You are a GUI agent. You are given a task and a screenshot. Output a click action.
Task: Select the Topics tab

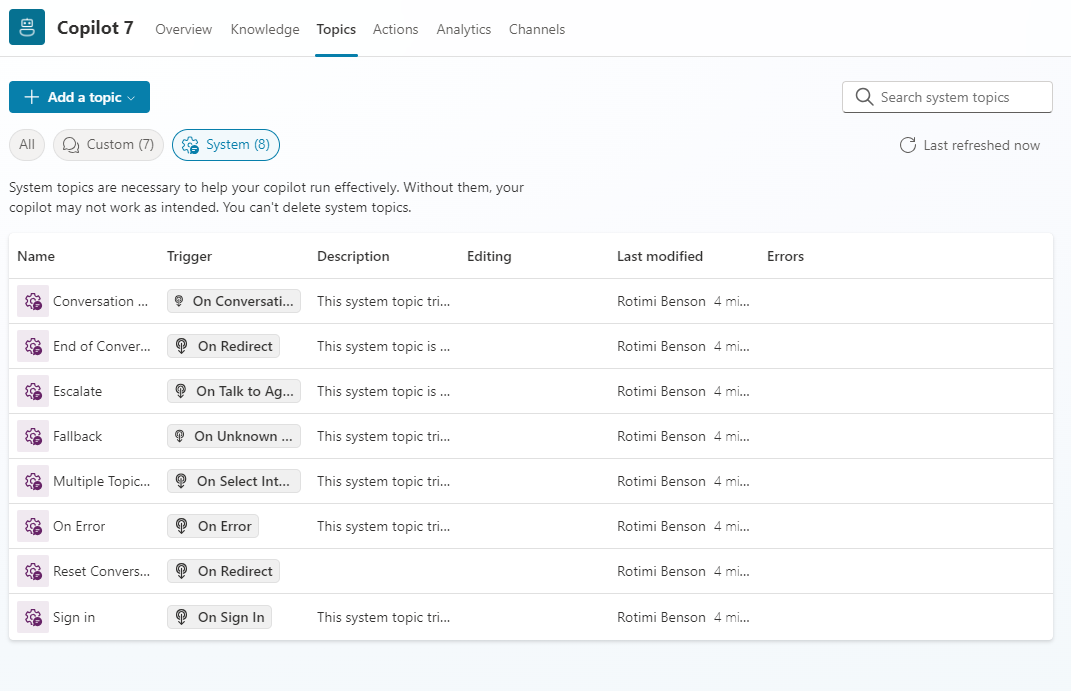pyautogui.click(x=336, y=29)
